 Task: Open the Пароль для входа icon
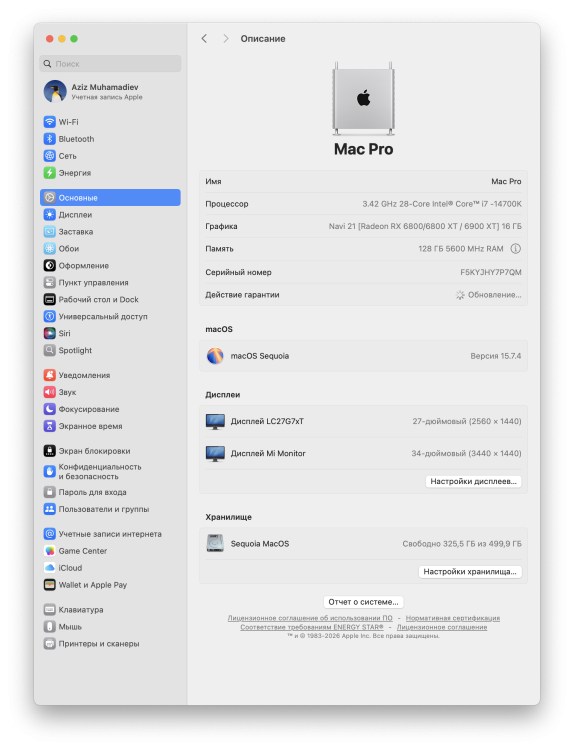coord(50,492)
